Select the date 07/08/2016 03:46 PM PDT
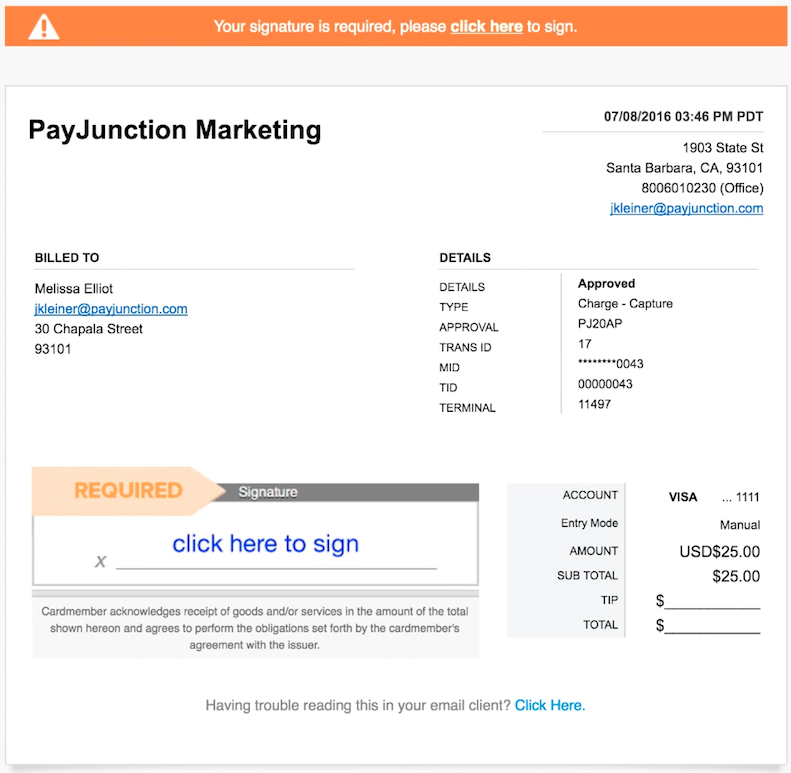 (684, 117)
